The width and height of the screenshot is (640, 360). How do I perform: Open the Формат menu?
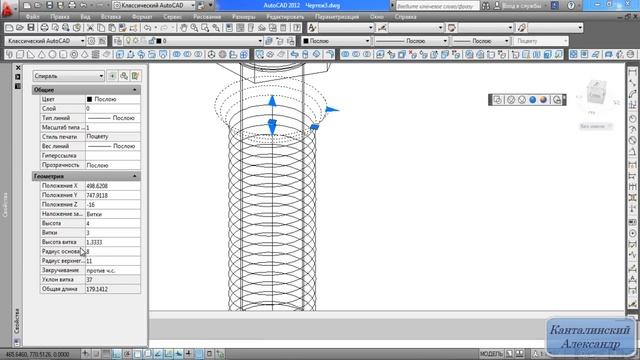(142, 17)
